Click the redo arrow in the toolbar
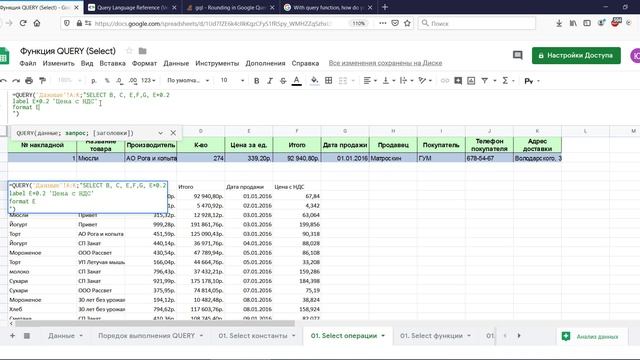Image resolution: width=640 pixels, height=360 pixels. (16, 81)
